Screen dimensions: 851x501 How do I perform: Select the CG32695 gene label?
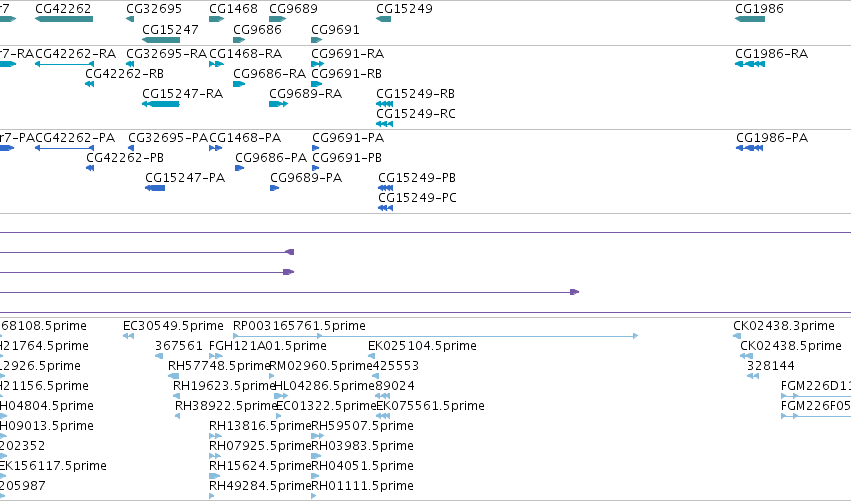coord(154,9)
